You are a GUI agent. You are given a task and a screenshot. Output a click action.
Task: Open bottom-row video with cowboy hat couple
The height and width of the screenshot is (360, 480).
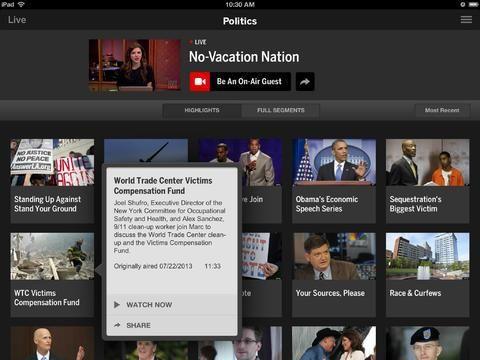pyautogui.click(x=334, y=343)
